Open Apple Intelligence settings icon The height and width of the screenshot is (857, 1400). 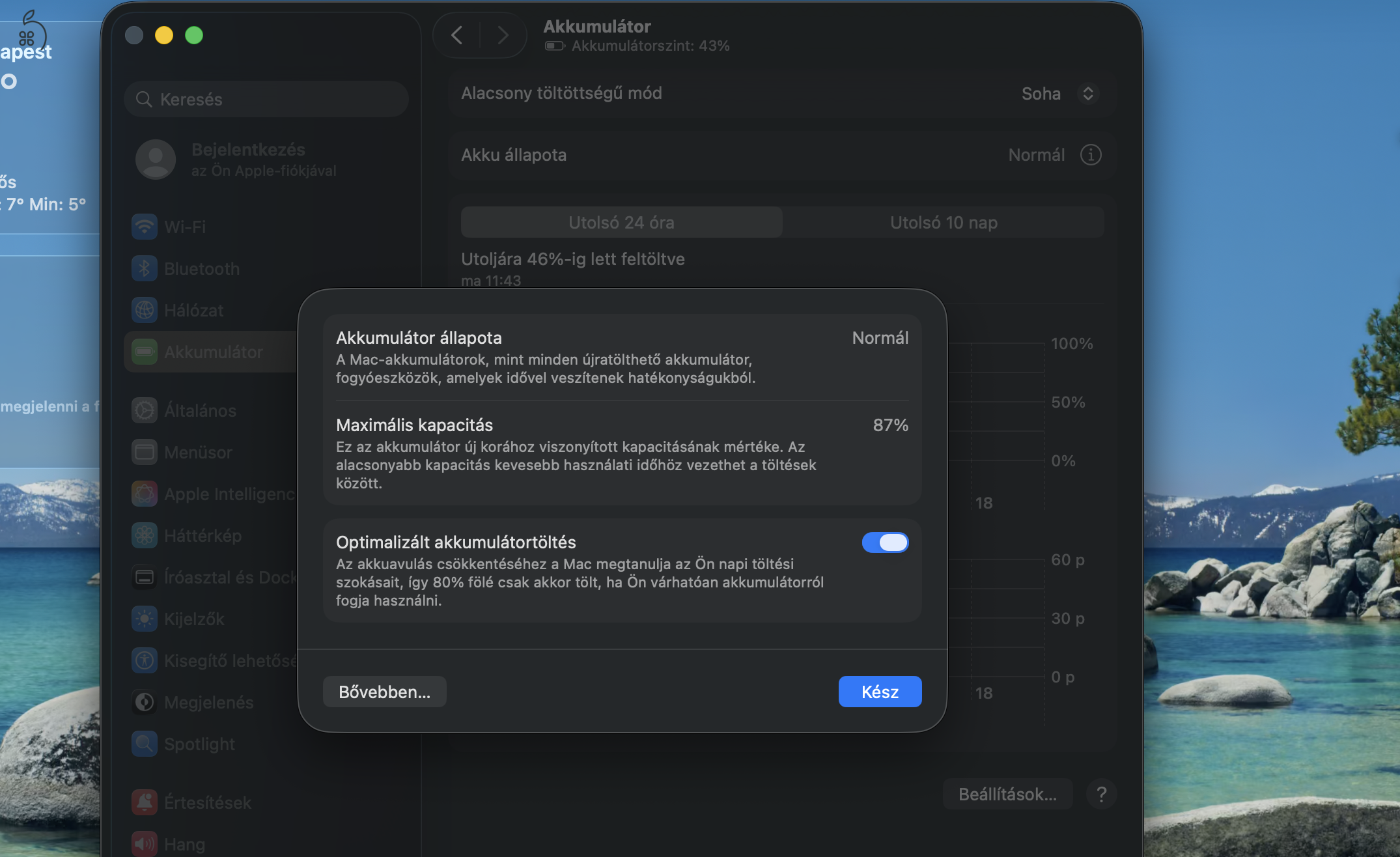[144, 494]
